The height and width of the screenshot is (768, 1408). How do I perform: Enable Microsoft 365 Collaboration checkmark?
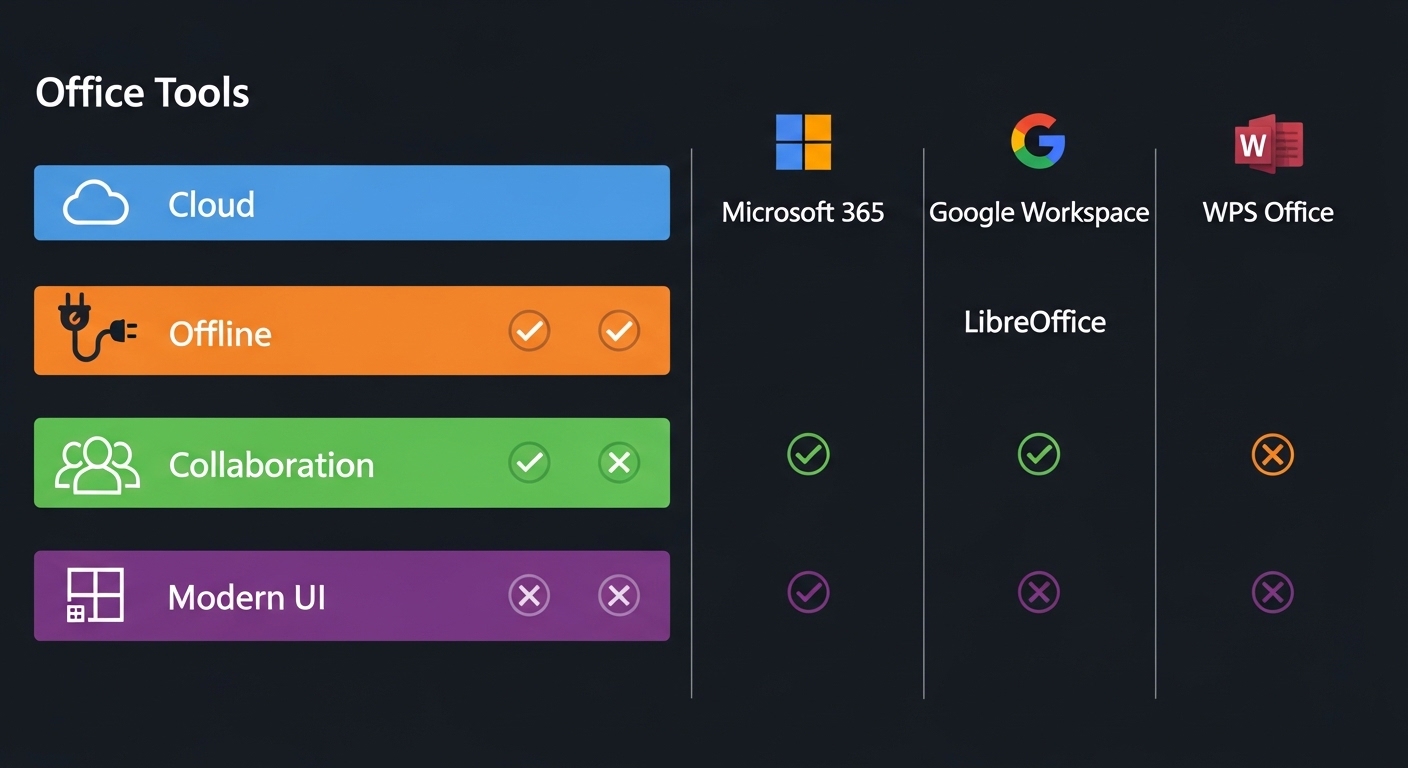point(808,454)
